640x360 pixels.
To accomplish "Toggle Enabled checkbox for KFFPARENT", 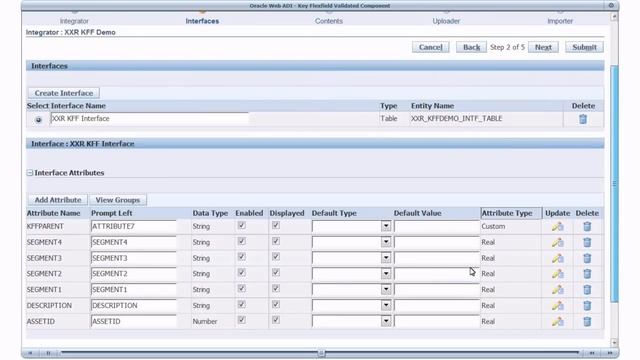I will 242,225.
